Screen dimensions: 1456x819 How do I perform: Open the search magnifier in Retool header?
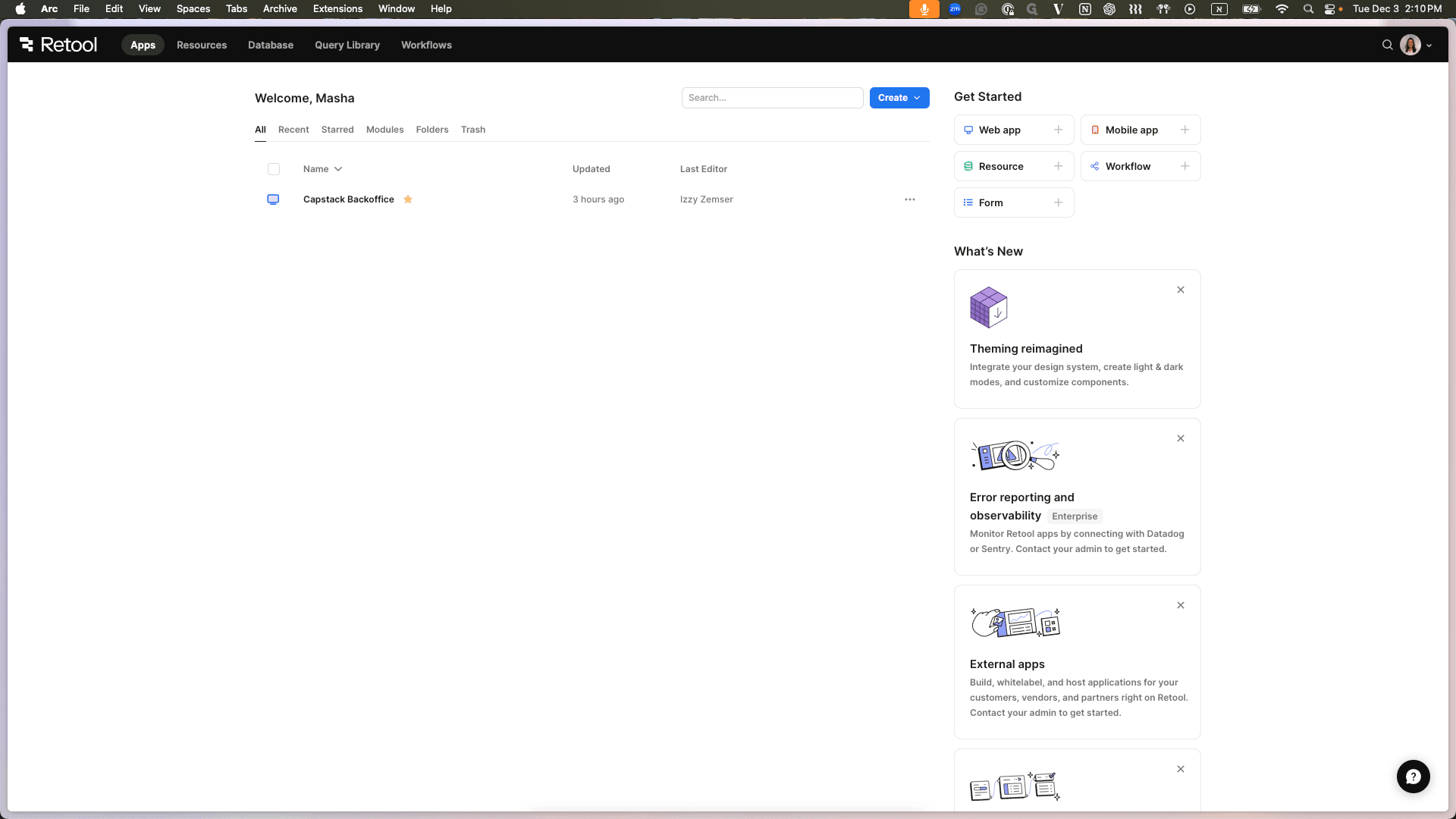pyautogui.click(x=1387, y=45)
